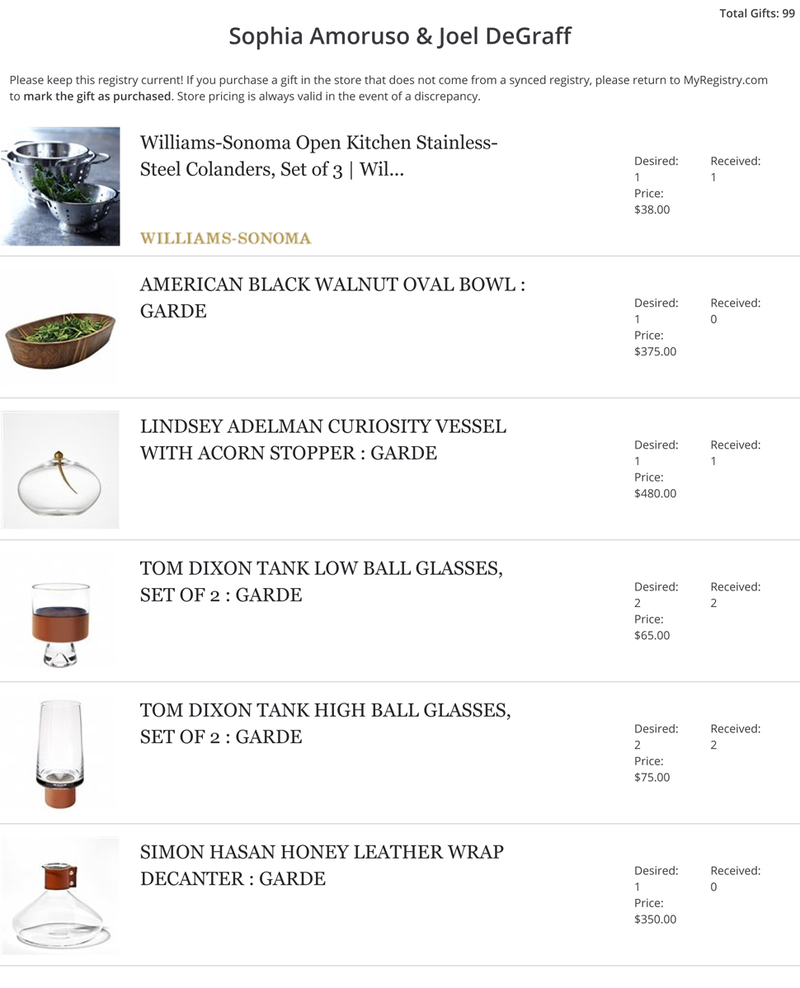Click the bold 'mark the gift as purchased' text
Image resolution: width=800 pixels, height=988 pixels.
click(x=98, y=96)
